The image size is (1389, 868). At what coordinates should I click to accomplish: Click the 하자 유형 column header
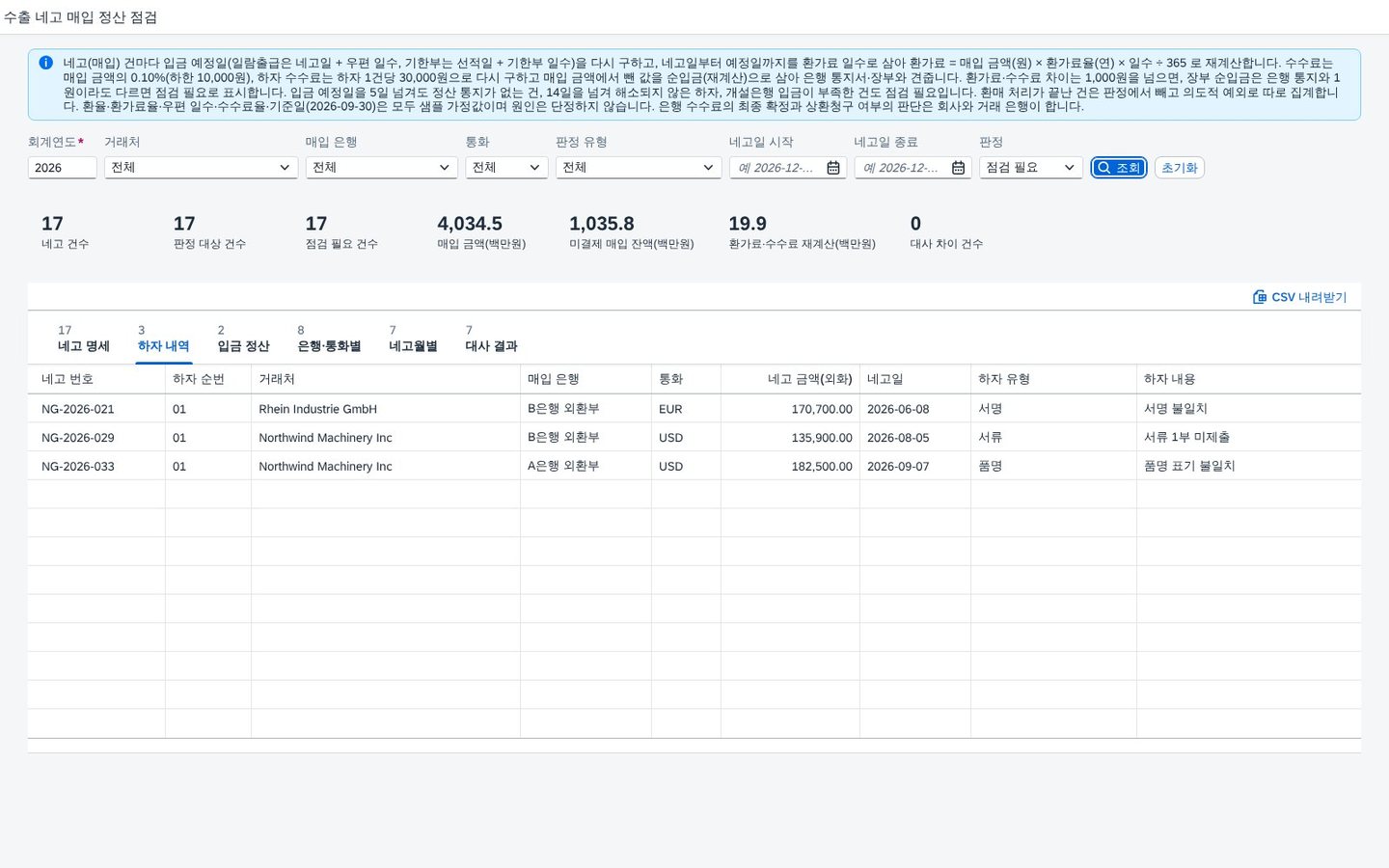click(1053, 379)
